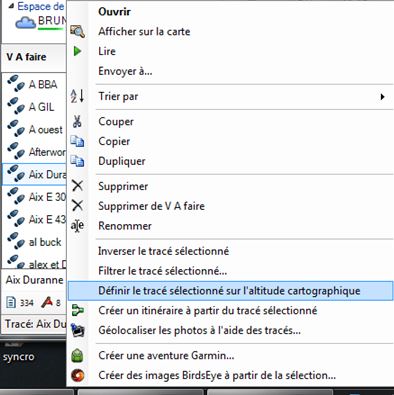This screenshot has height=395, width=394.
Task: Click the duplicate icon beside Dupliquer
Action: coord(77,161)
